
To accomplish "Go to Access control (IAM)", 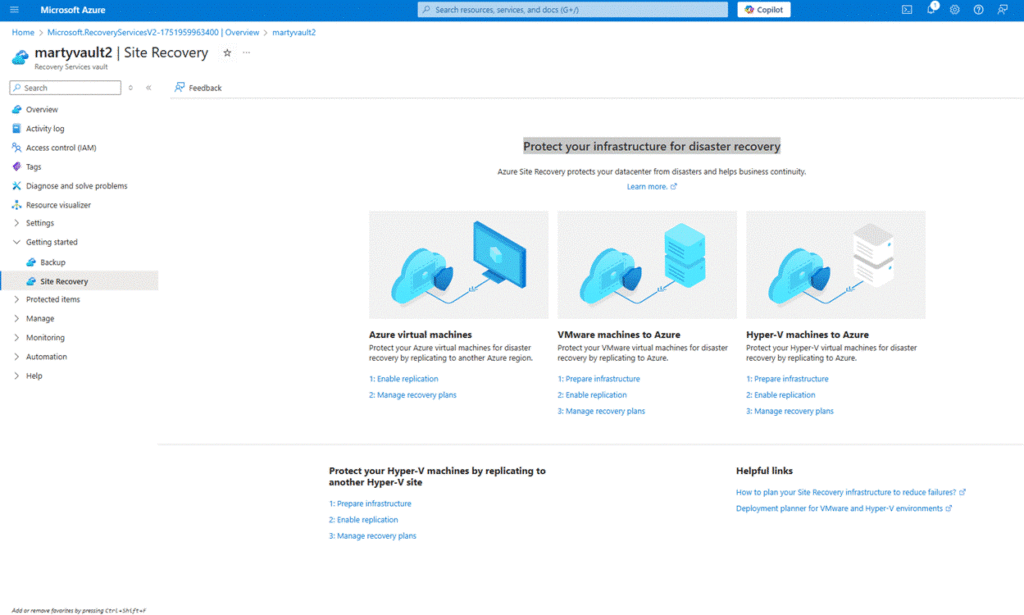I will pos(60,148).
